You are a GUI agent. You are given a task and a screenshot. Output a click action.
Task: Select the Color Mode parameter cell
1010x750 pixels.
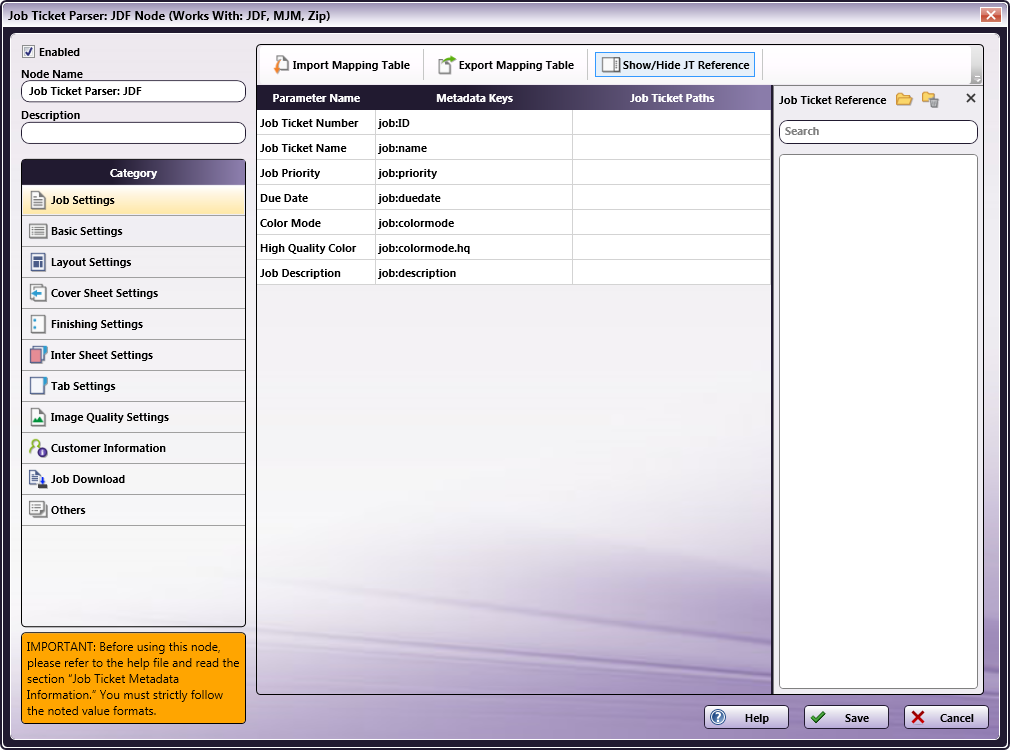point(316,223)
